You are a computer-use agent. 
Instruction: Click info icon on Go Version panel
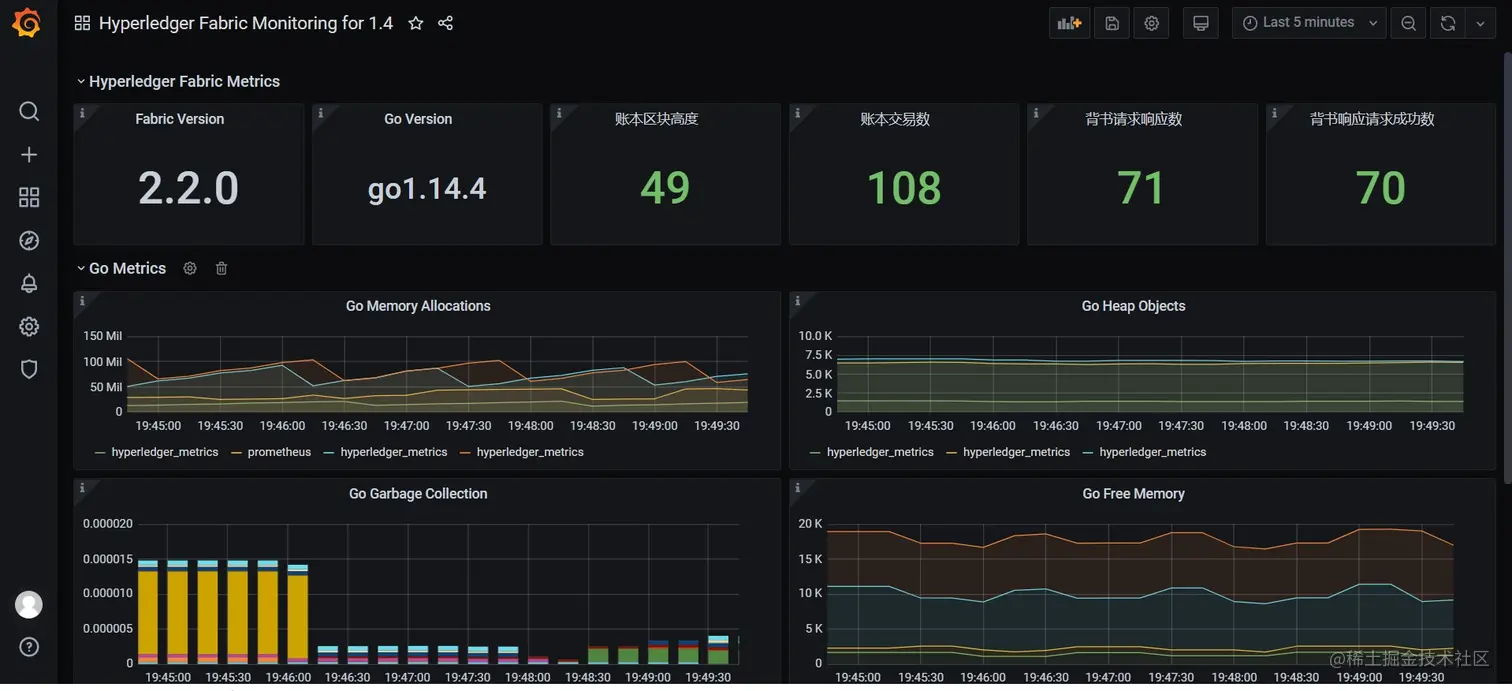point(320,113)
